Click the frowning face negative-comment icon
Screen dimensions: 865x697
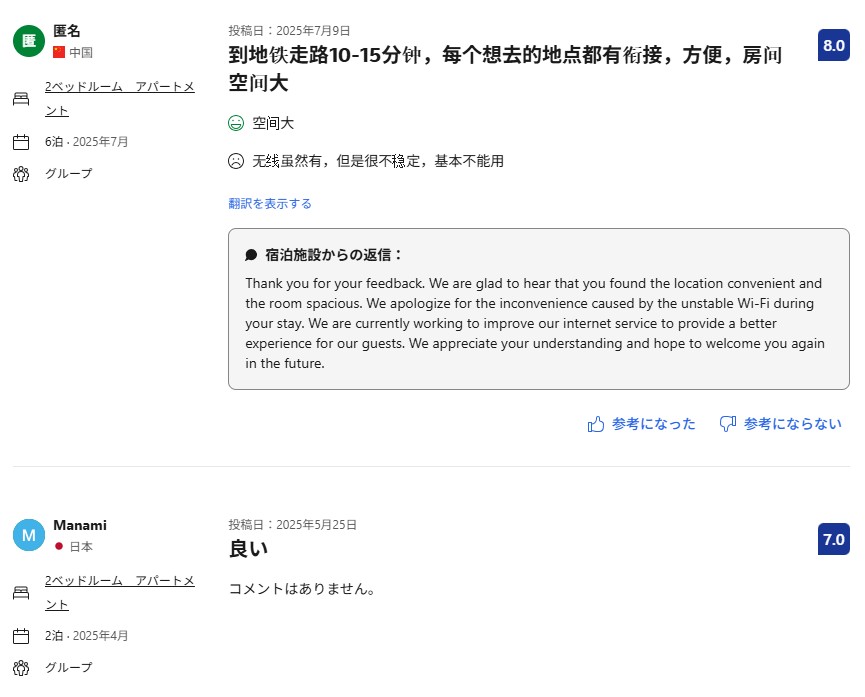[x=236, y=160]
